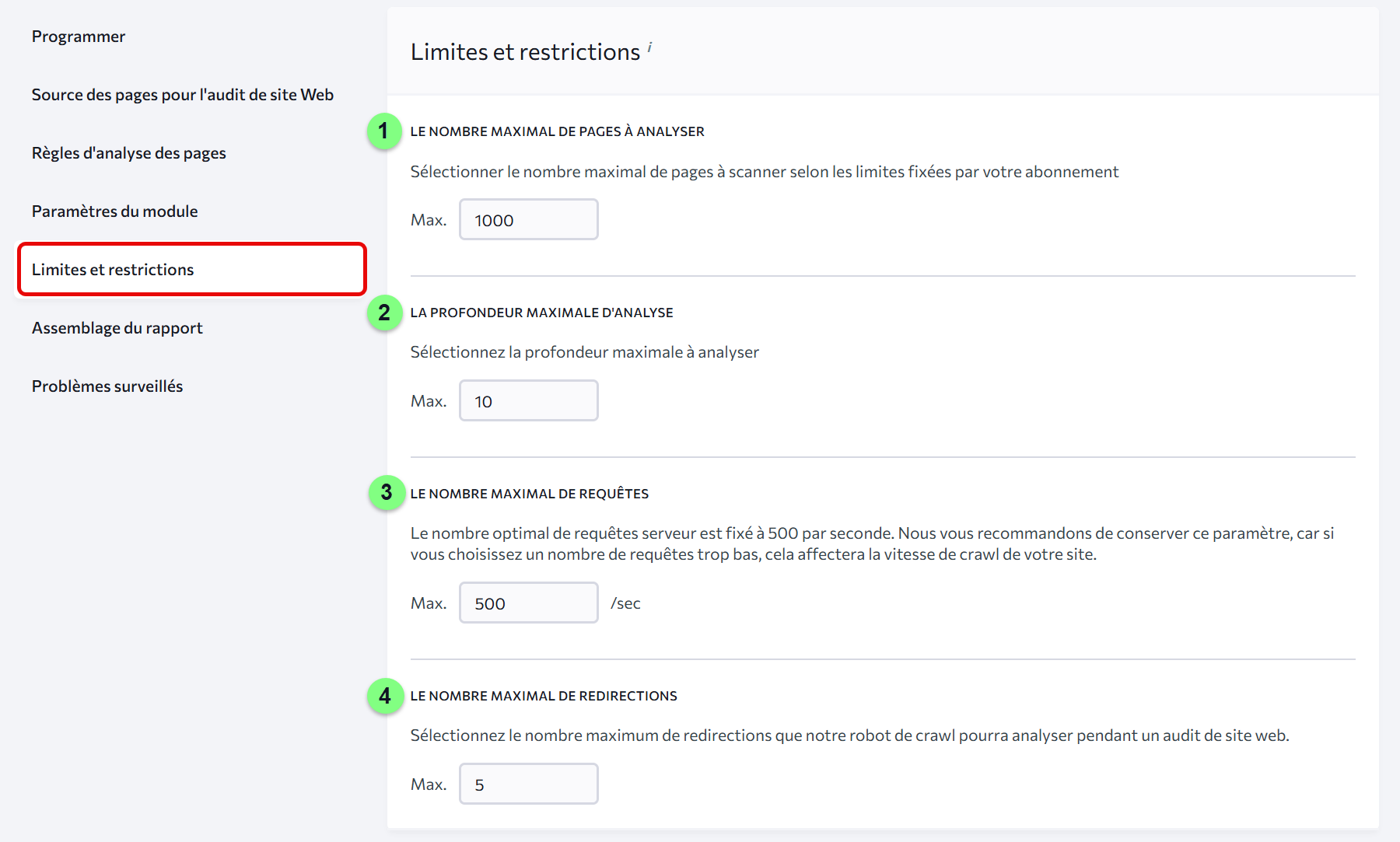Viewport: 1400px width, 842px height.
Task: Click heading LE NOMBRE MAXIMAL DE REQUÊTES
Action: coord(529,494)
